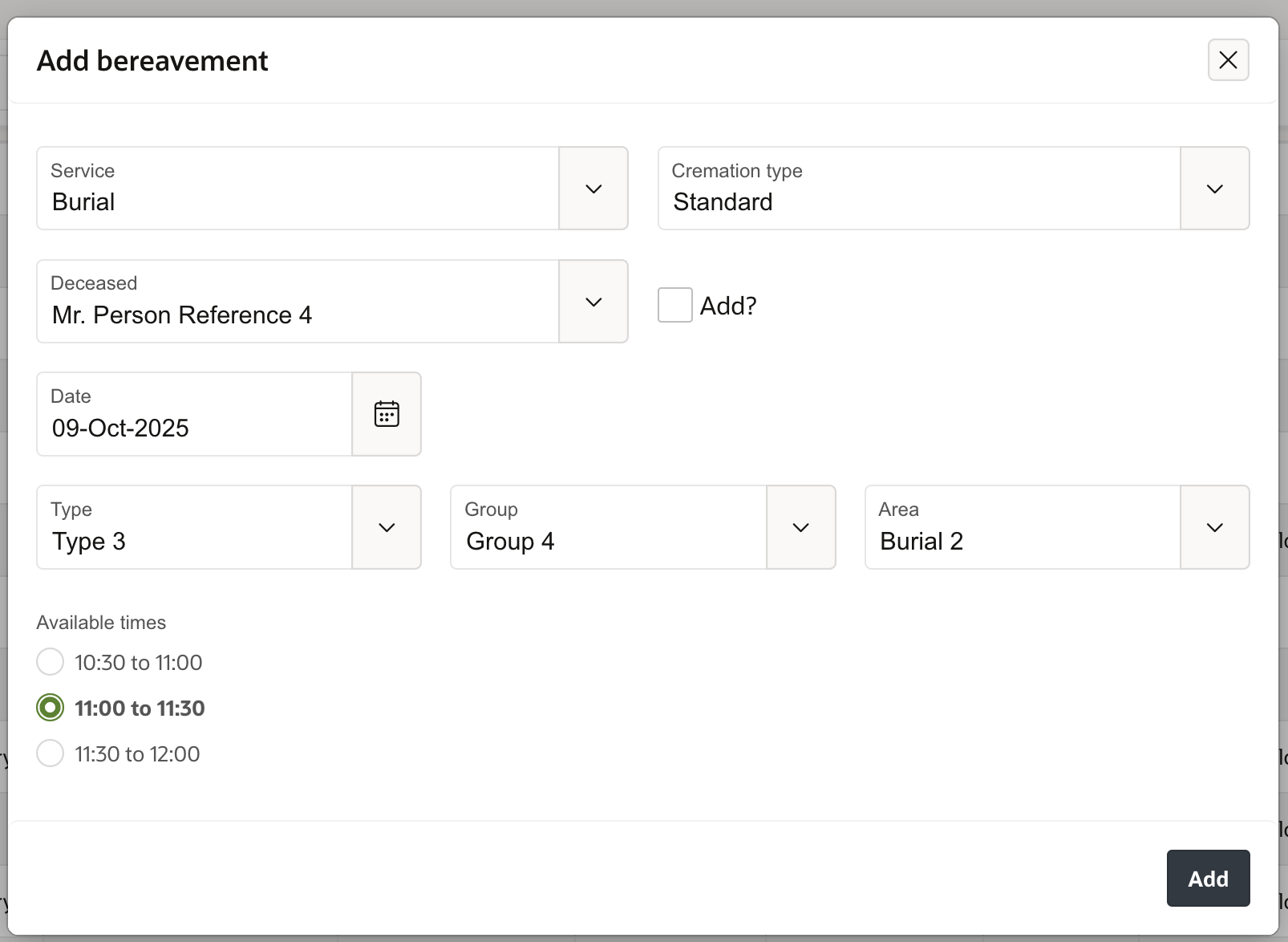
Task: Expand the Group dropdown chevron
Action: tap(800, 527)
